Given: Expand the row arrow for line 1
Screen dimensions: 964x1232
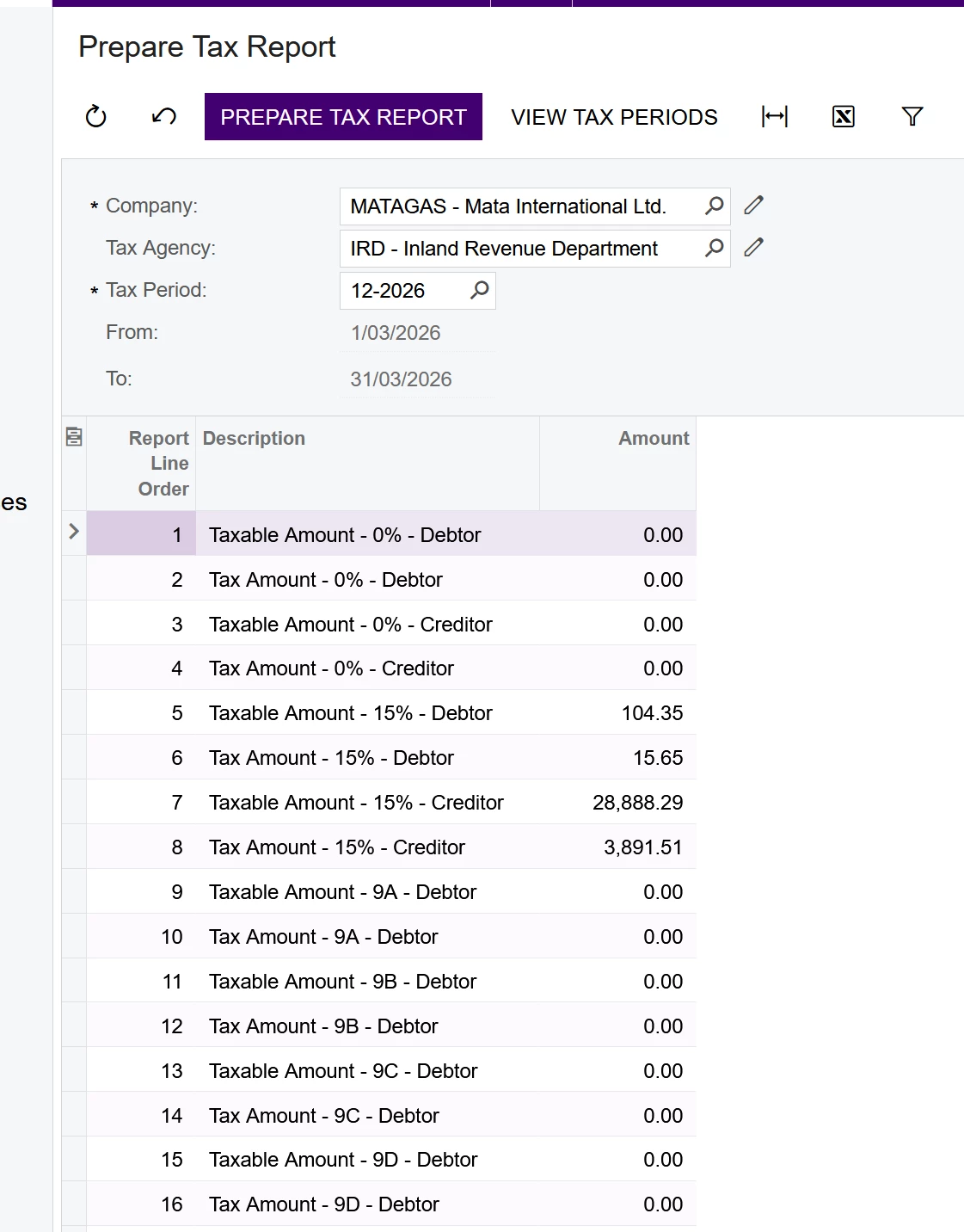Looking at the screenshot, I should 74,532.
